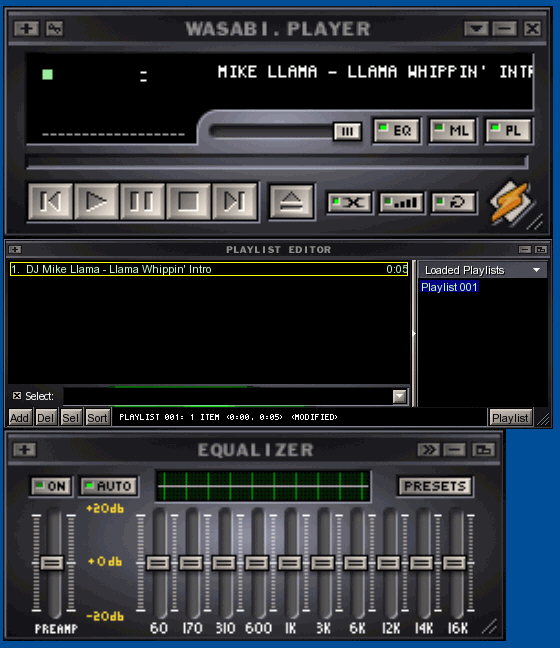This screenshot has width=560, height=648.
Task: Toggle the ML media library button
Action: pyautogui.click(x=453, y=131)
